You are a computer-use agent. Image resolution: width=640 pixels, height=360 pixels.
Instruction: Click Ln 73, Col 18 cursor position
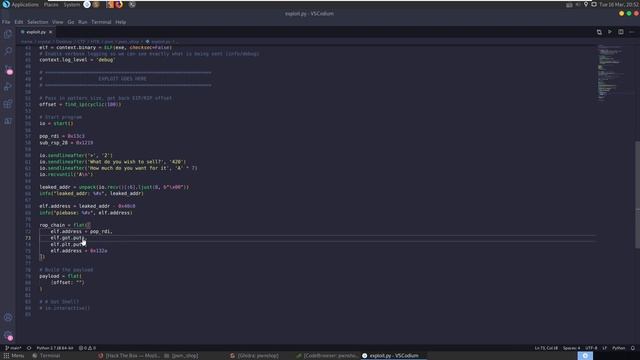pyautogui.click(x=546, y=348)
